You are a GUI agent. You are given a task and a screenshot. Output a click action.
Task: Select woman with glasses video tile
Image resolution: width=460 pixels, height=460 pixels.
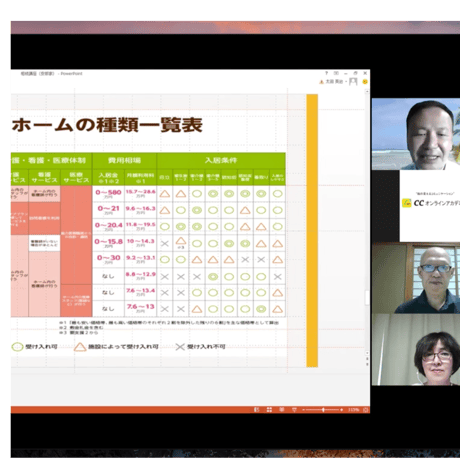click(416, 350)
